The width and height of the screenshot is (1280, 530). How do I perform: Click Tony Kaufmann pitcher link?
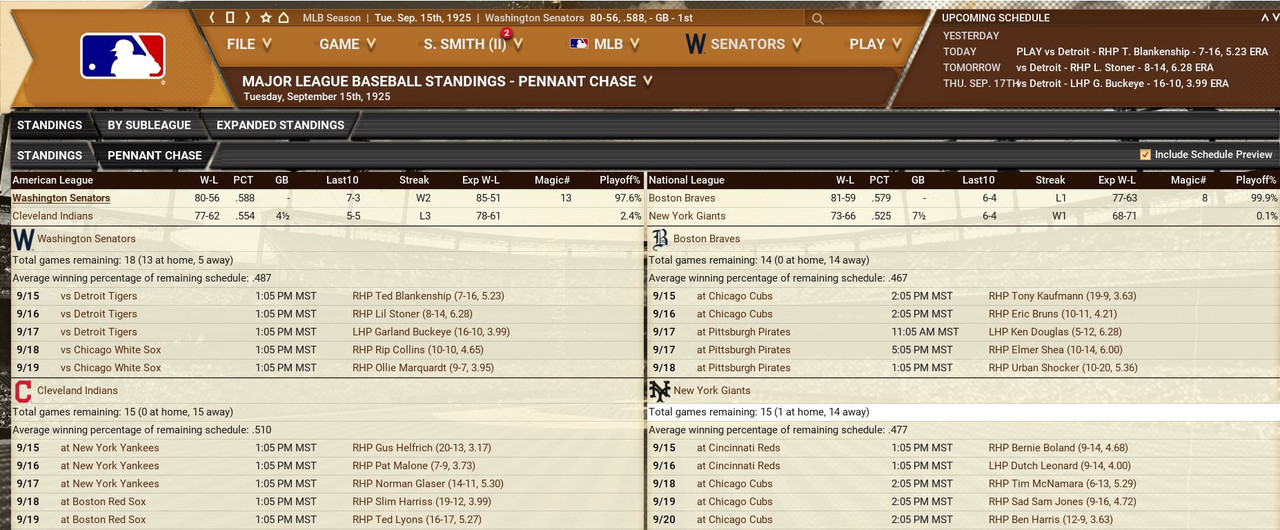pyautogui.click(x=1062, y=296)
